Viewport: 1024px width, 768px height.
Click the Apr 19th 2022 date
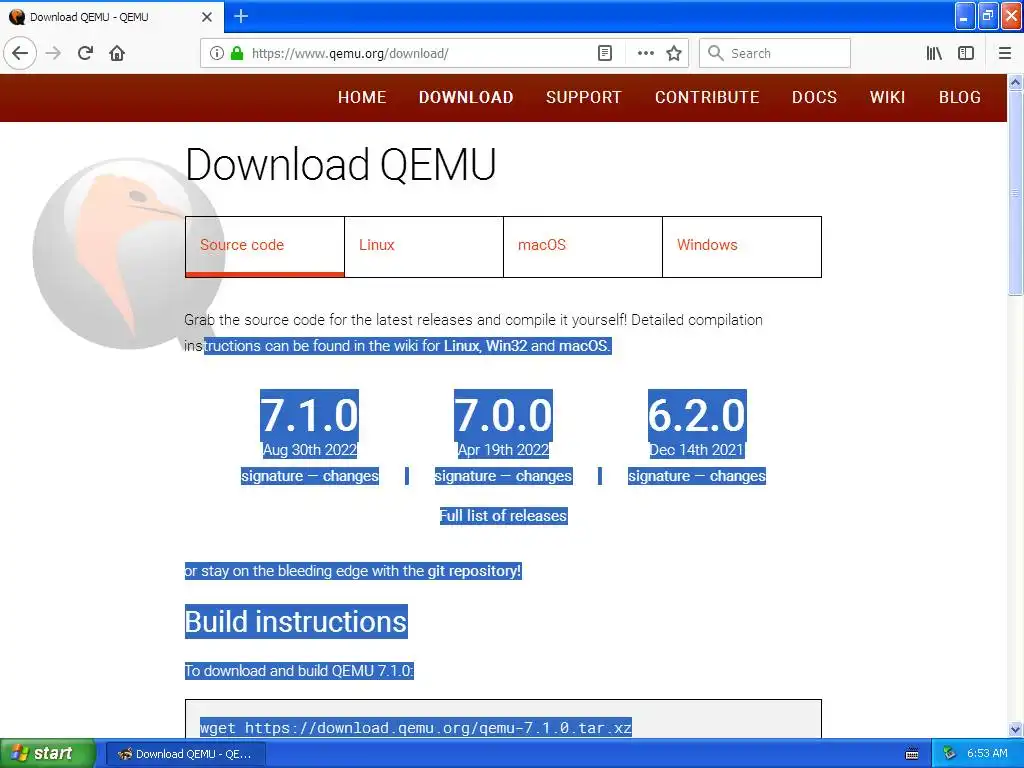click(x=503, y=450)
